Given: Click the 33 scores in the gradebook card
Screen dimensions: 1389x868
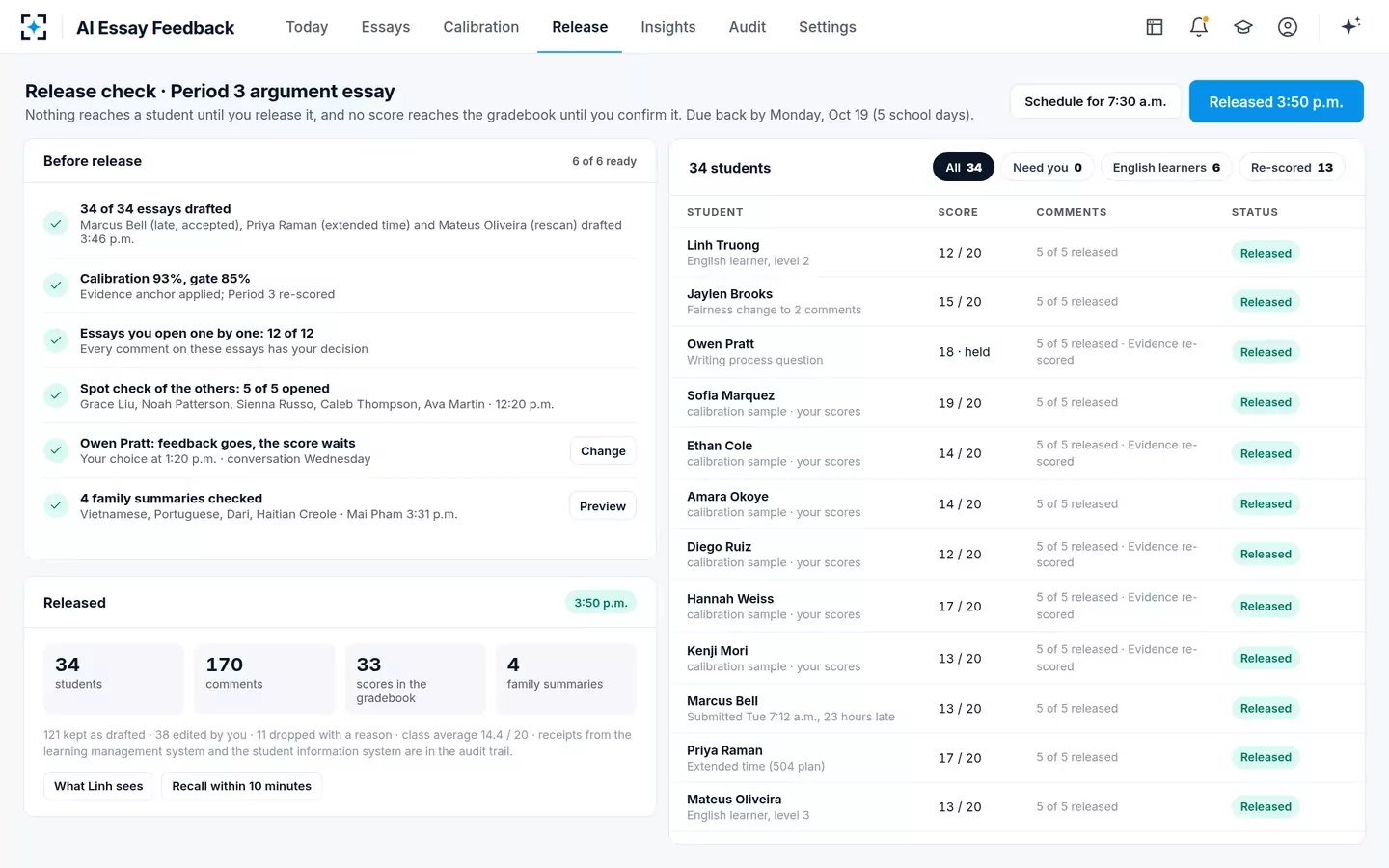Looking at the screenshot, I should point(416,678).
